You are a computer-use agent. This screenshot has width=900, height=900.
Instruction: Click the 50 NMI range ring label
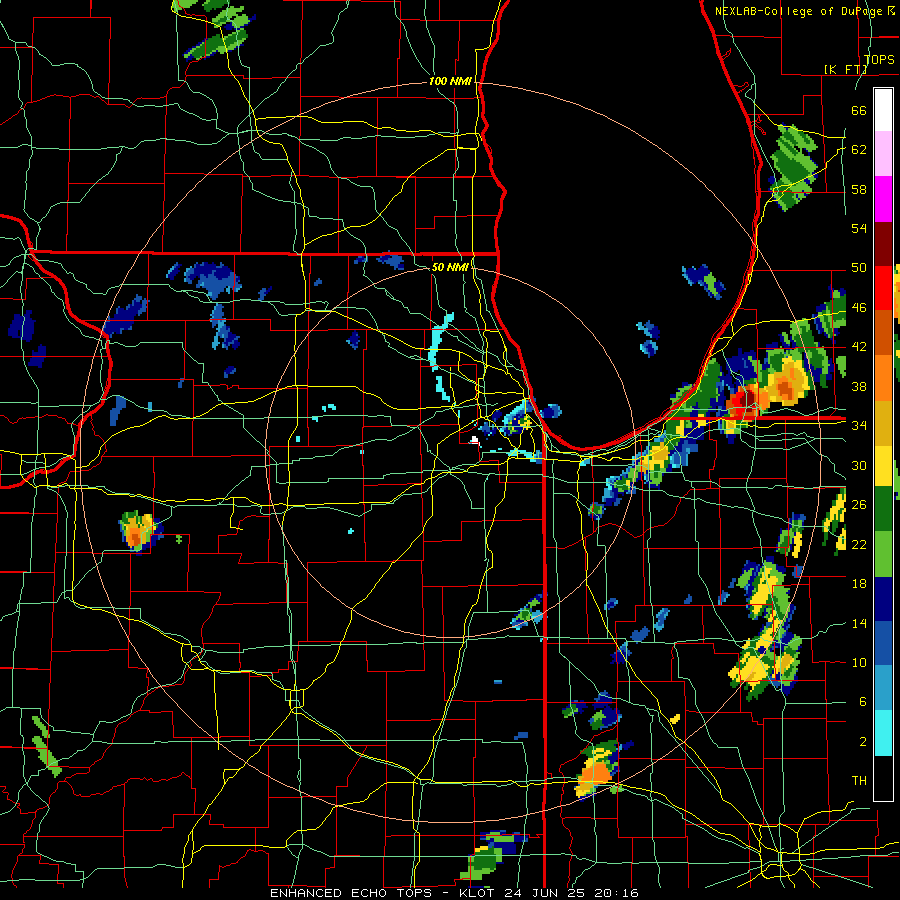[x=450, y=267]
